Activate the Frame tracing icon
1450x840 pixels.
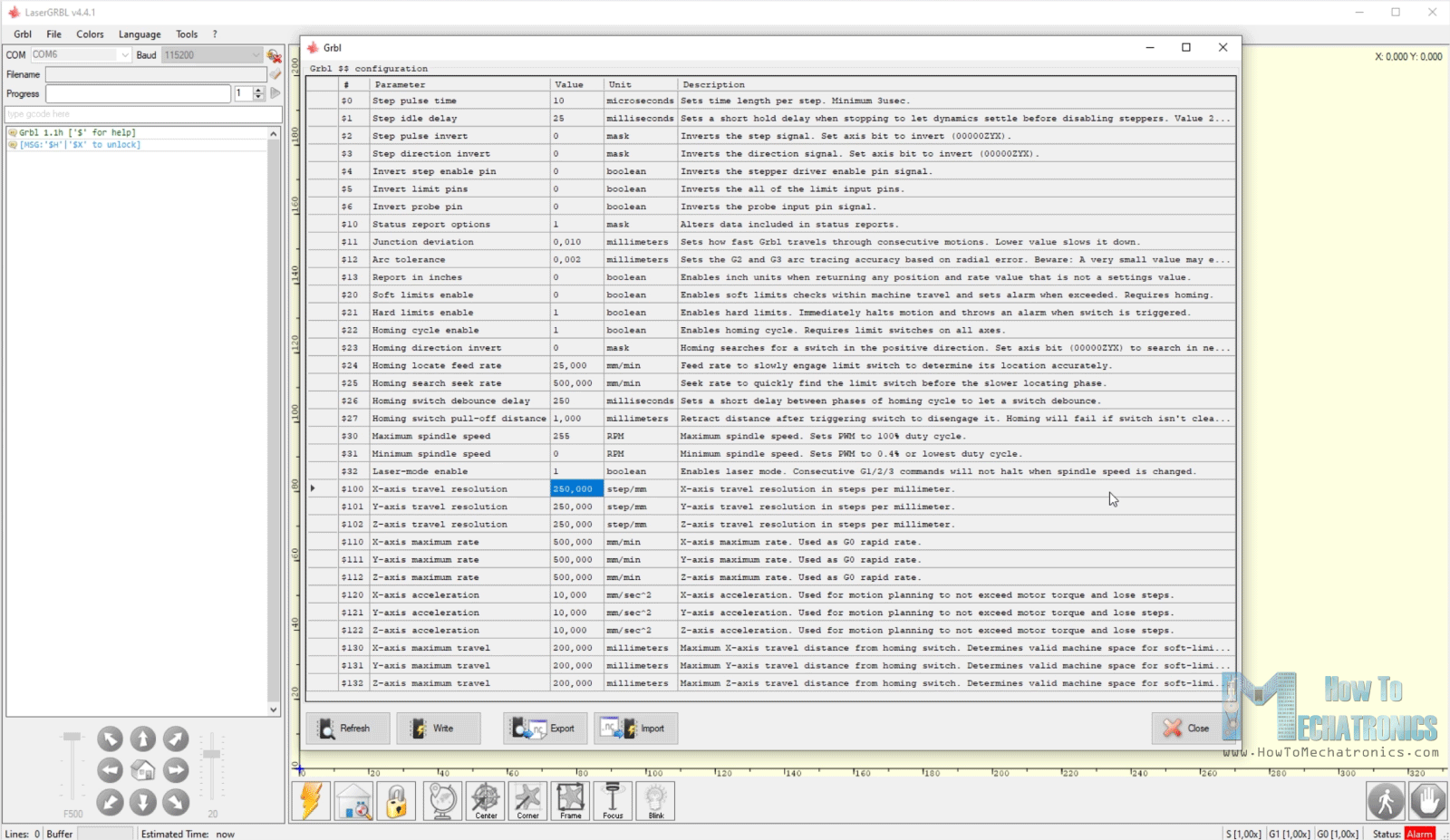pos(569,800)
